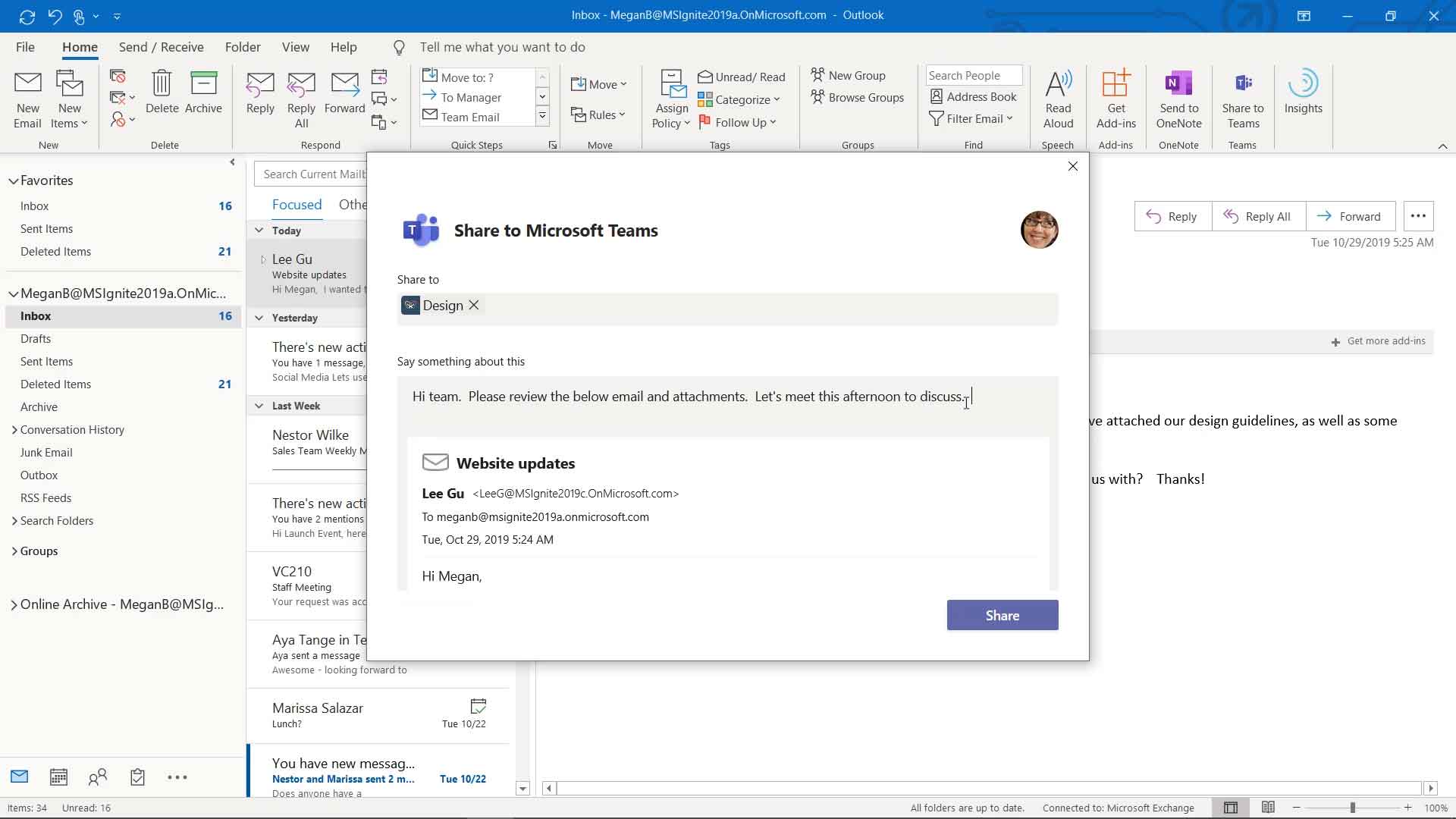The width and height of the screenshot is (1456, 819).
Task: Select the Home ribbon tab
Action: coord(79,46)
